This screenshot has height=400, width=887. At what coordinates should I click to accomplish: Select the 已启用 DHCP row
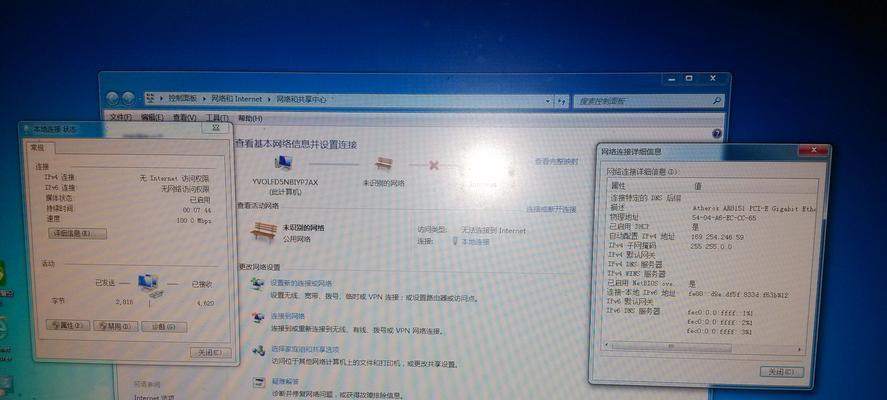pos(713,227)
